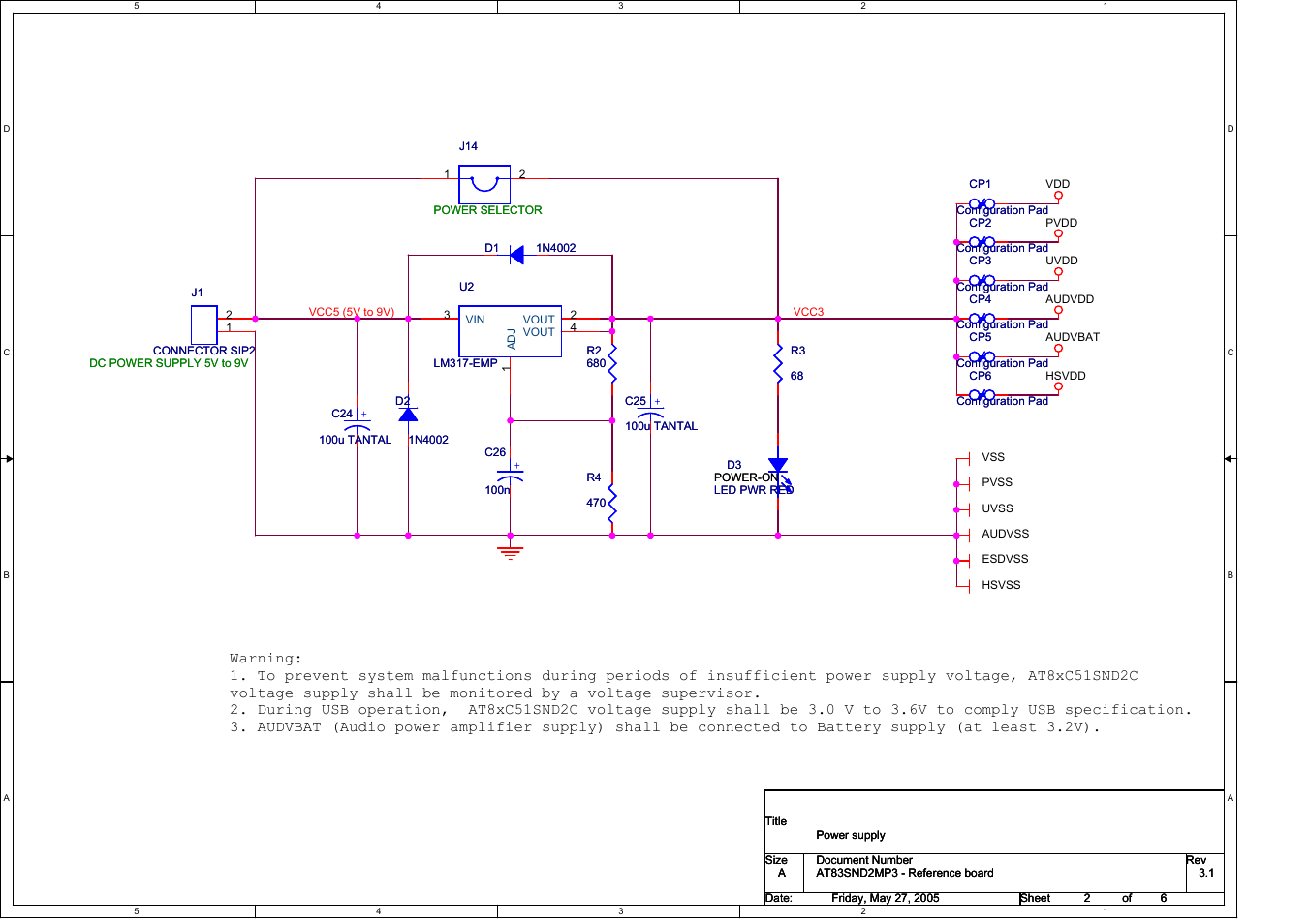Select the CP1 configuration pad symbol
Image resolution: width=1309 pixels, height=924 pixels.
tap(982, 204)
